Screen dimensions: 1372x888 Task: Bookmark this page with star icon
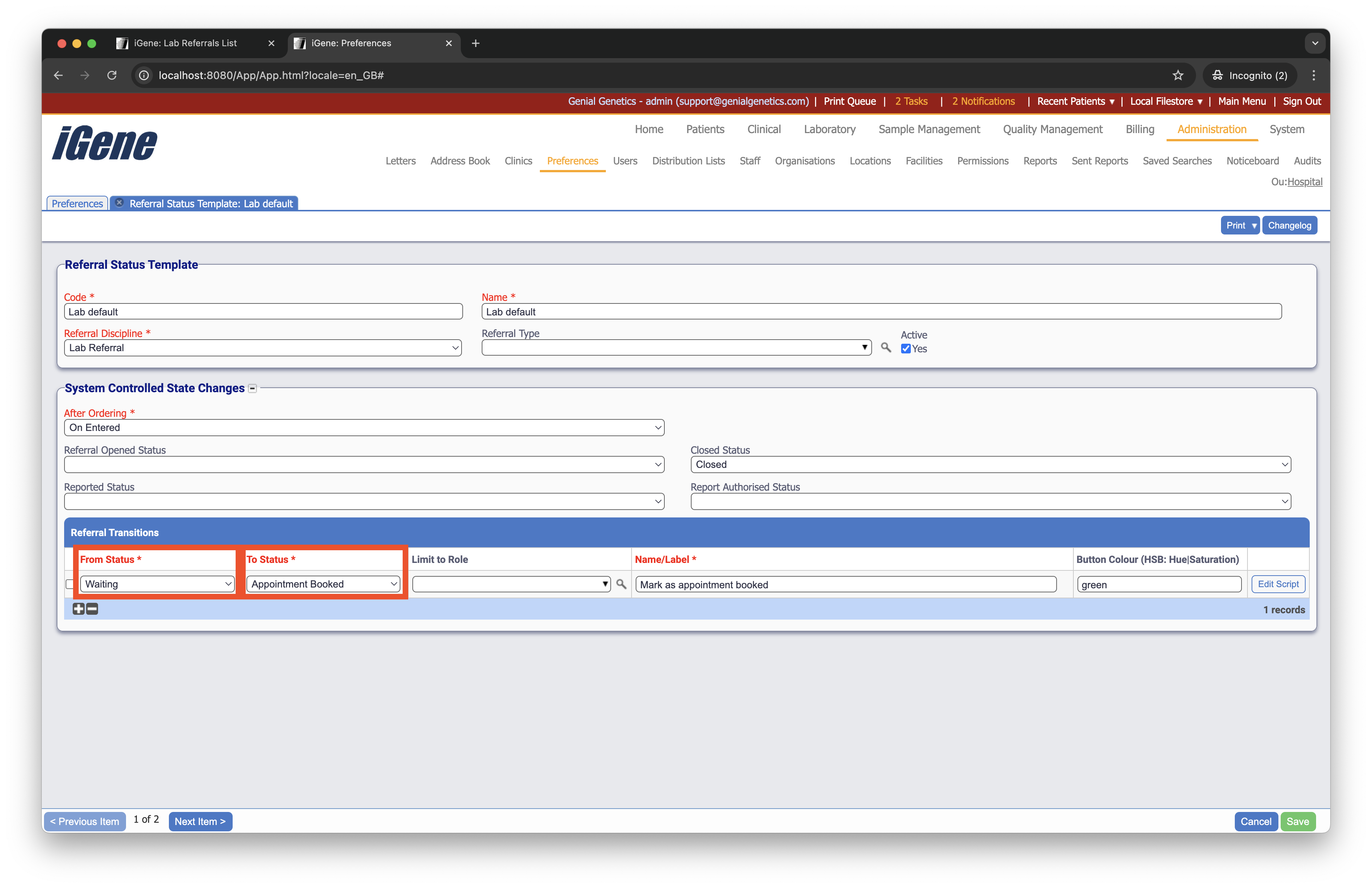(x=1178, y=75)
